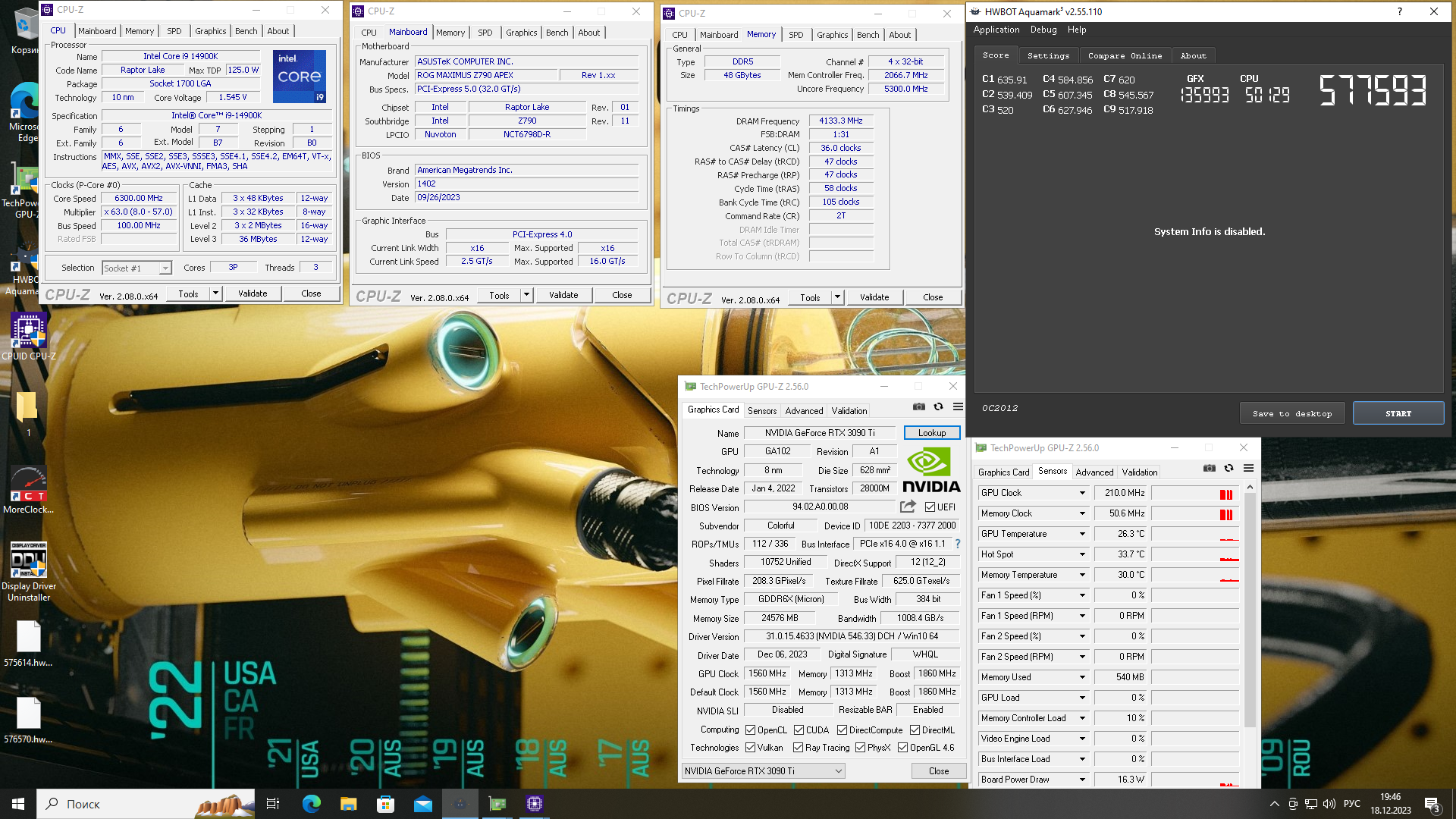Toggle the OpenGL 4.6 checkbox

[x=902, y=748]
